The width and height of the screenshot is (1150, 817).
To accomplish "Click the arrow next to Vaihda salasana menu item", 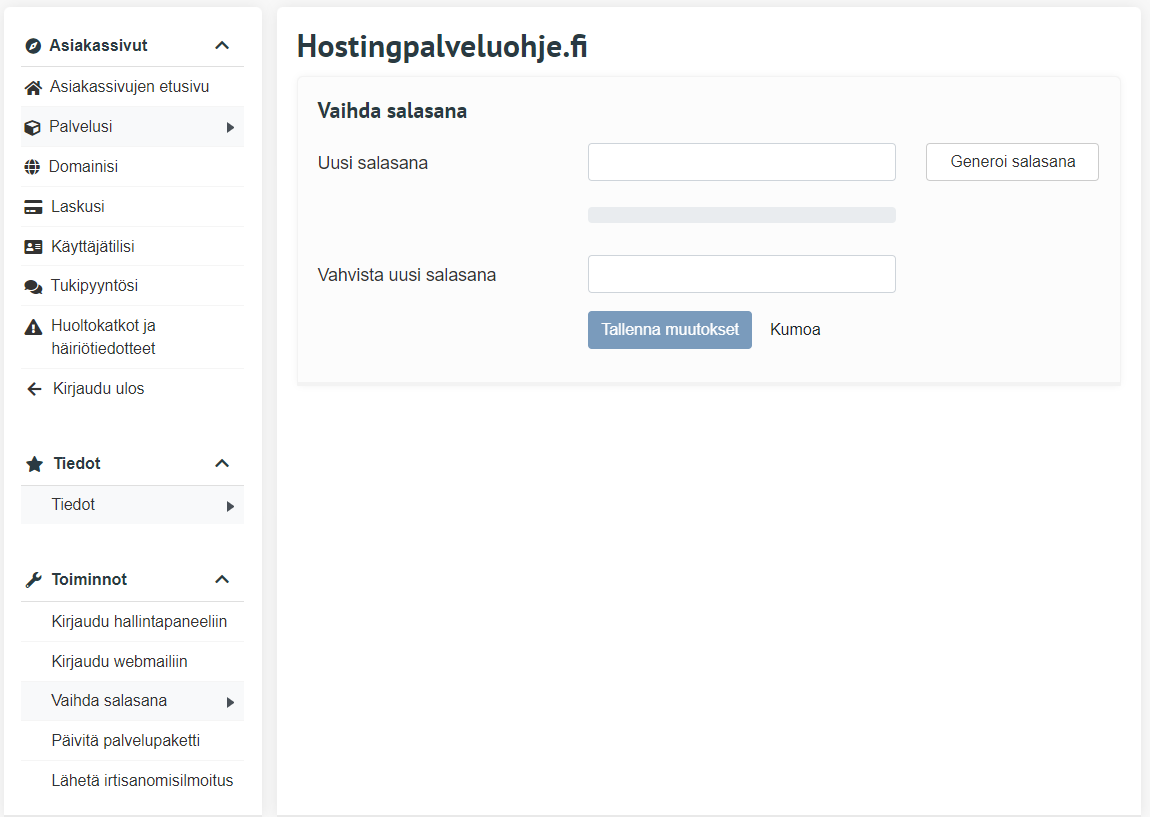I will pos(230,703).
